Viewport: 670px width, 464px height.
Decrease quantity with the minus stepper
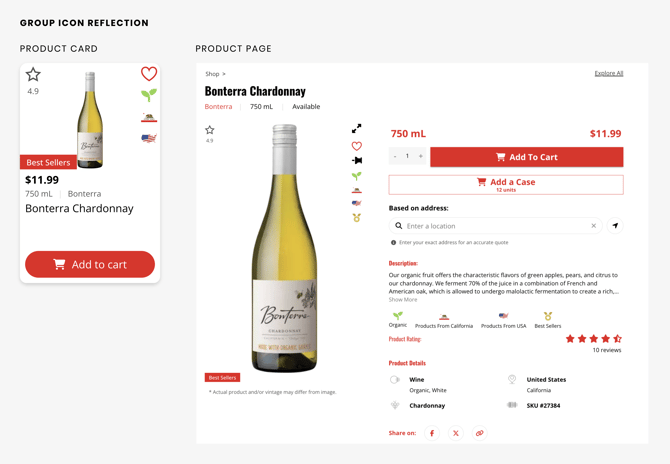point(395,157)
